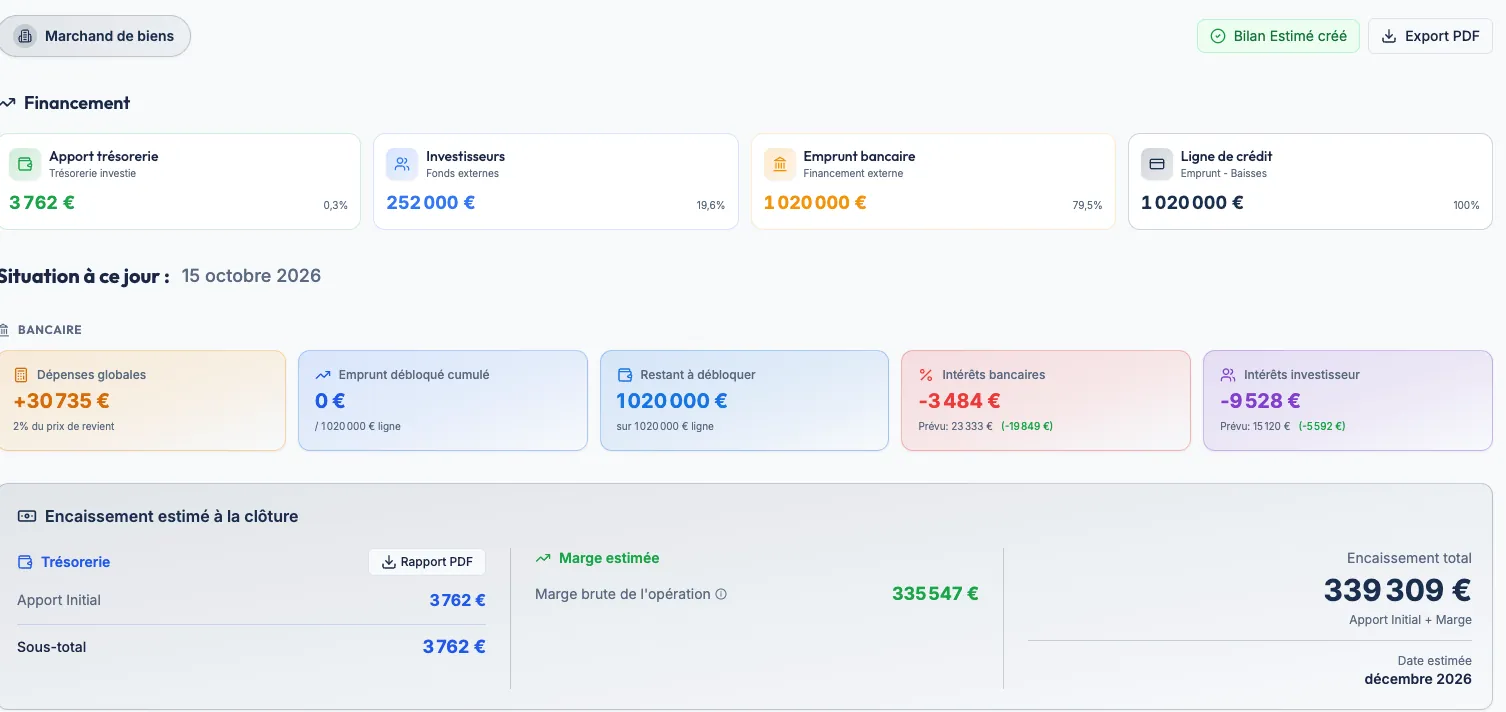The width and height of the screenshot is (1506, 712).
Task: Click the 15 octobre 2026 date
Action: point(251,276)
